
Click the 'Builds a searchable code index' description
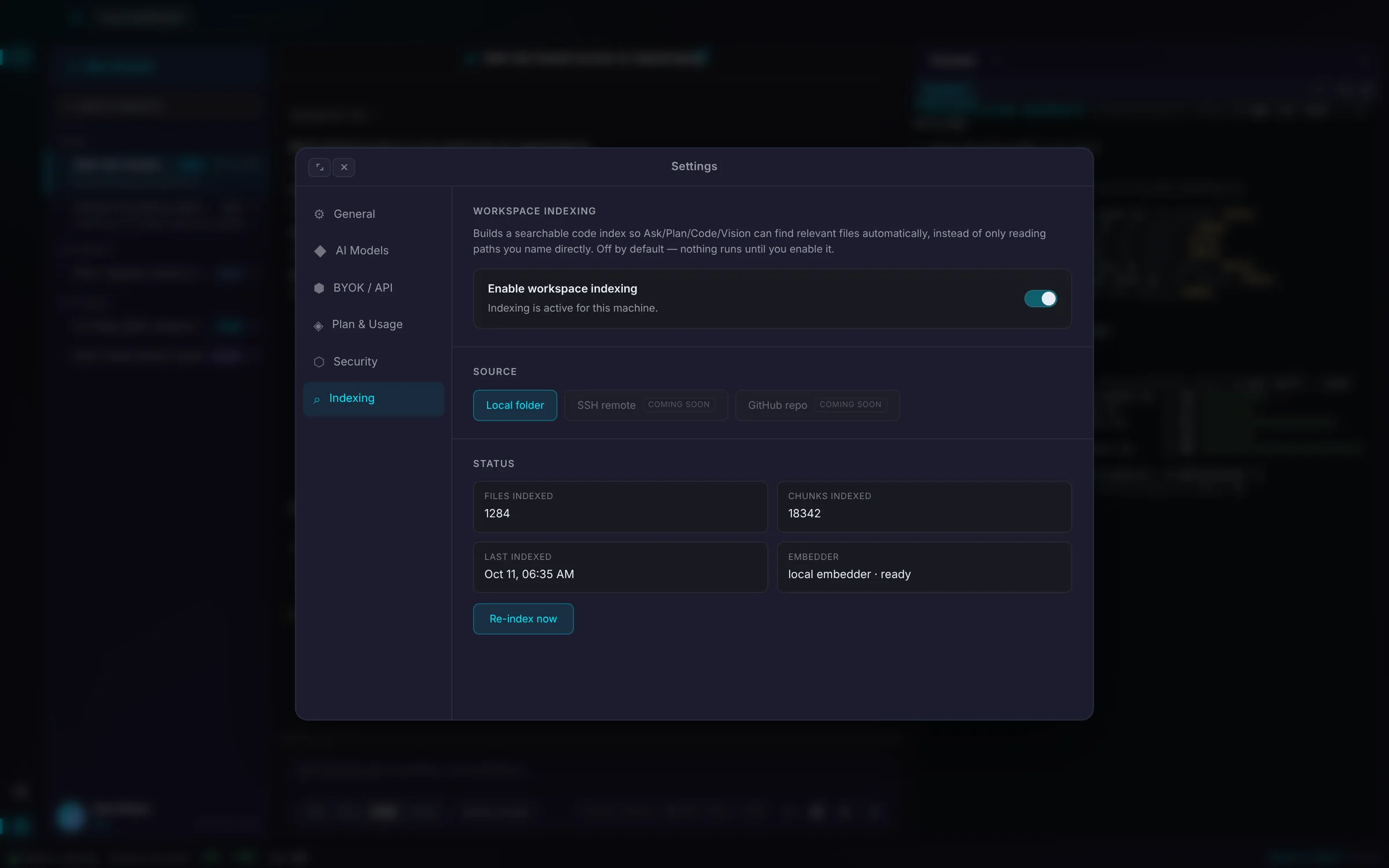tap(759, 241)
